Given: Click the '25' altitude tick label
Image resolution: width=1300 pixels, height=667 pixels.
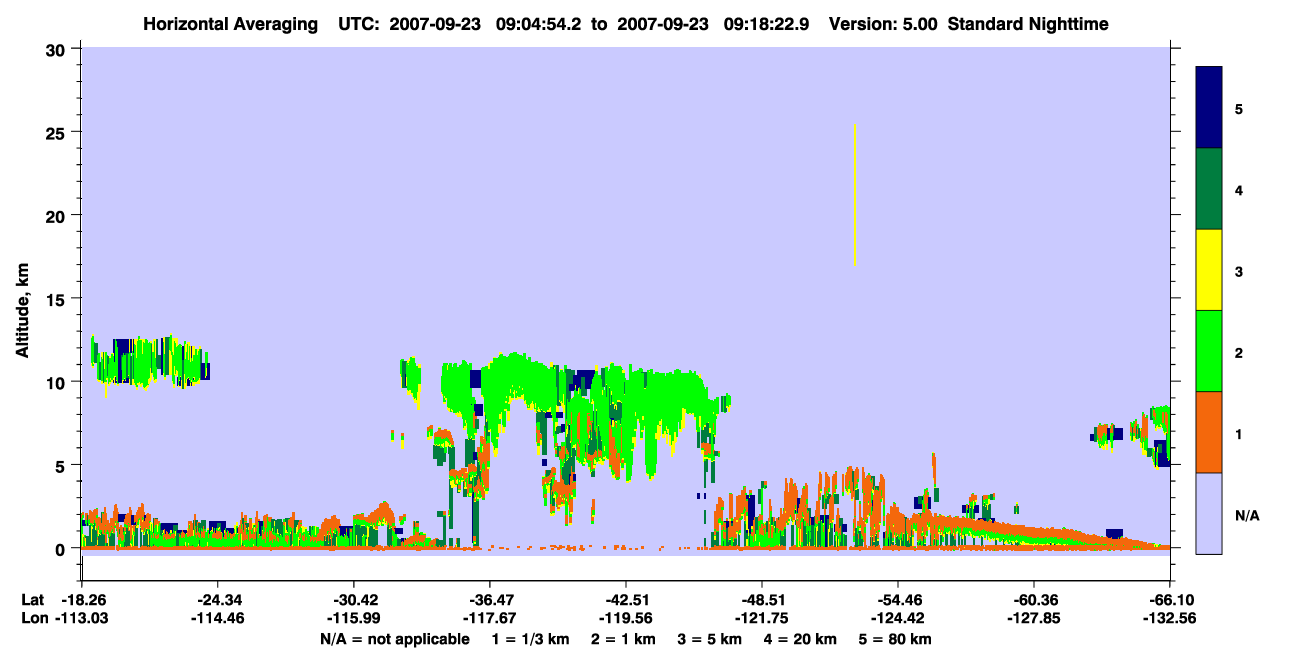Looking at the screenshot, I should (x=57, y=132).
